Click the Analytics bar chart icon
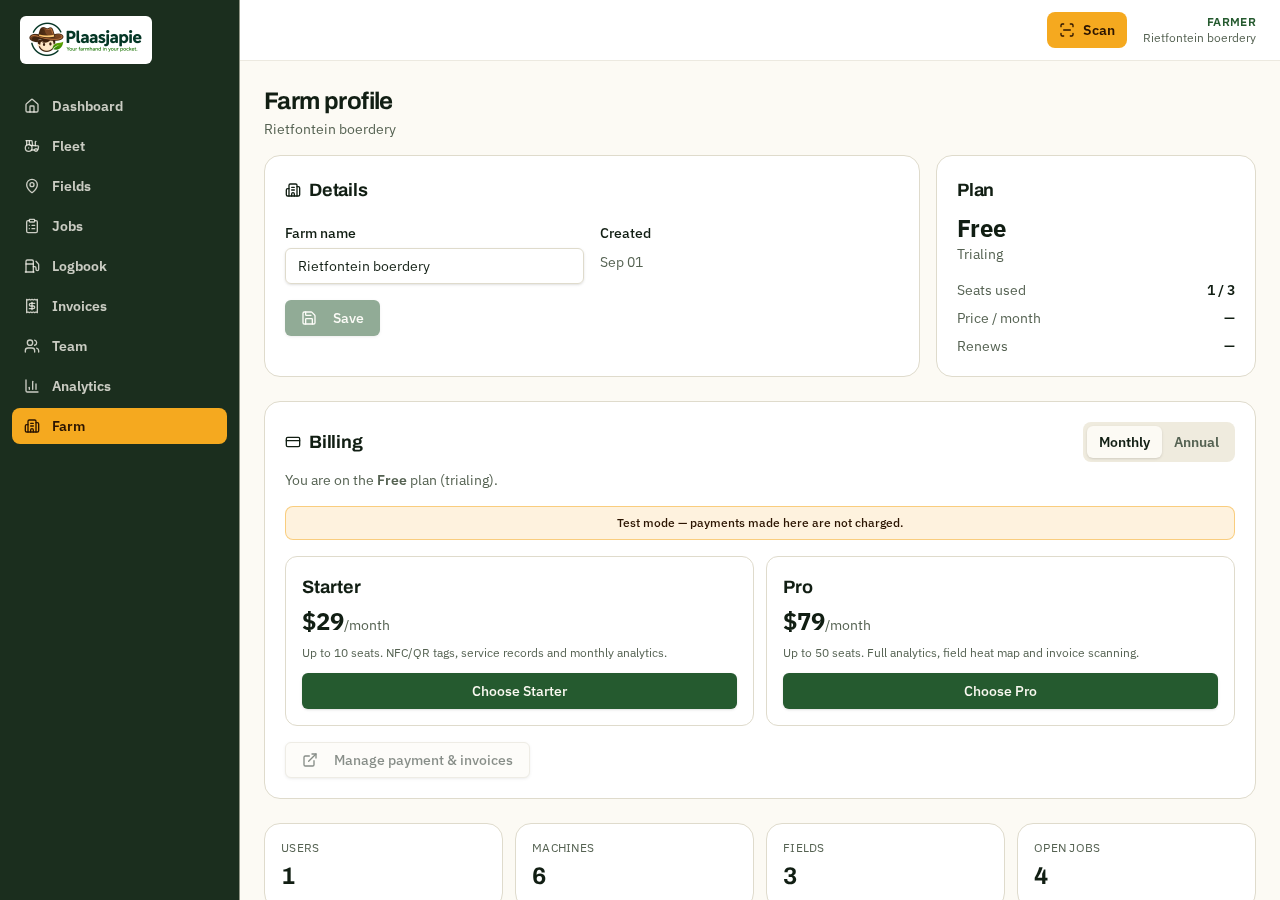This screenshot has width=1280, height=900. [x=32, y=386]
